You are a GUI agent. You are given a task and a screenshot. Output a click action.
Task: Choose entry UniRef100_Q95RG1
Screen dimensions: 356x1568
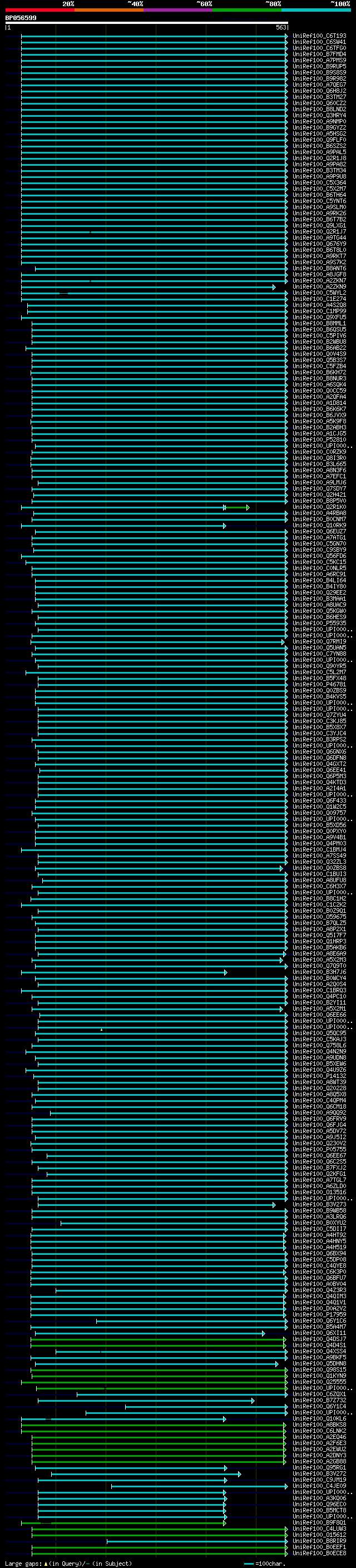pyautogui.click(x=319, y=1467)
